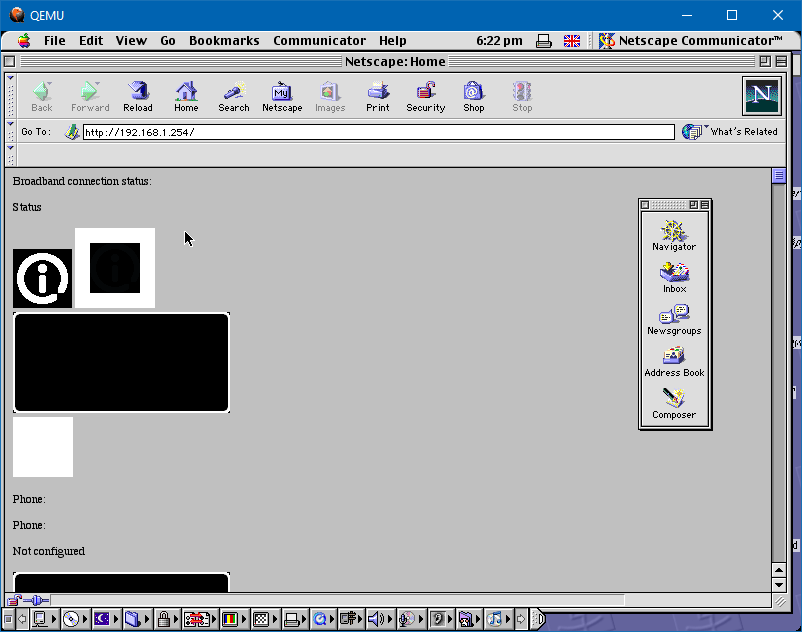Click the My Netscape toolbar button
The image size is (802, 632).
click(x=282, y=96)
